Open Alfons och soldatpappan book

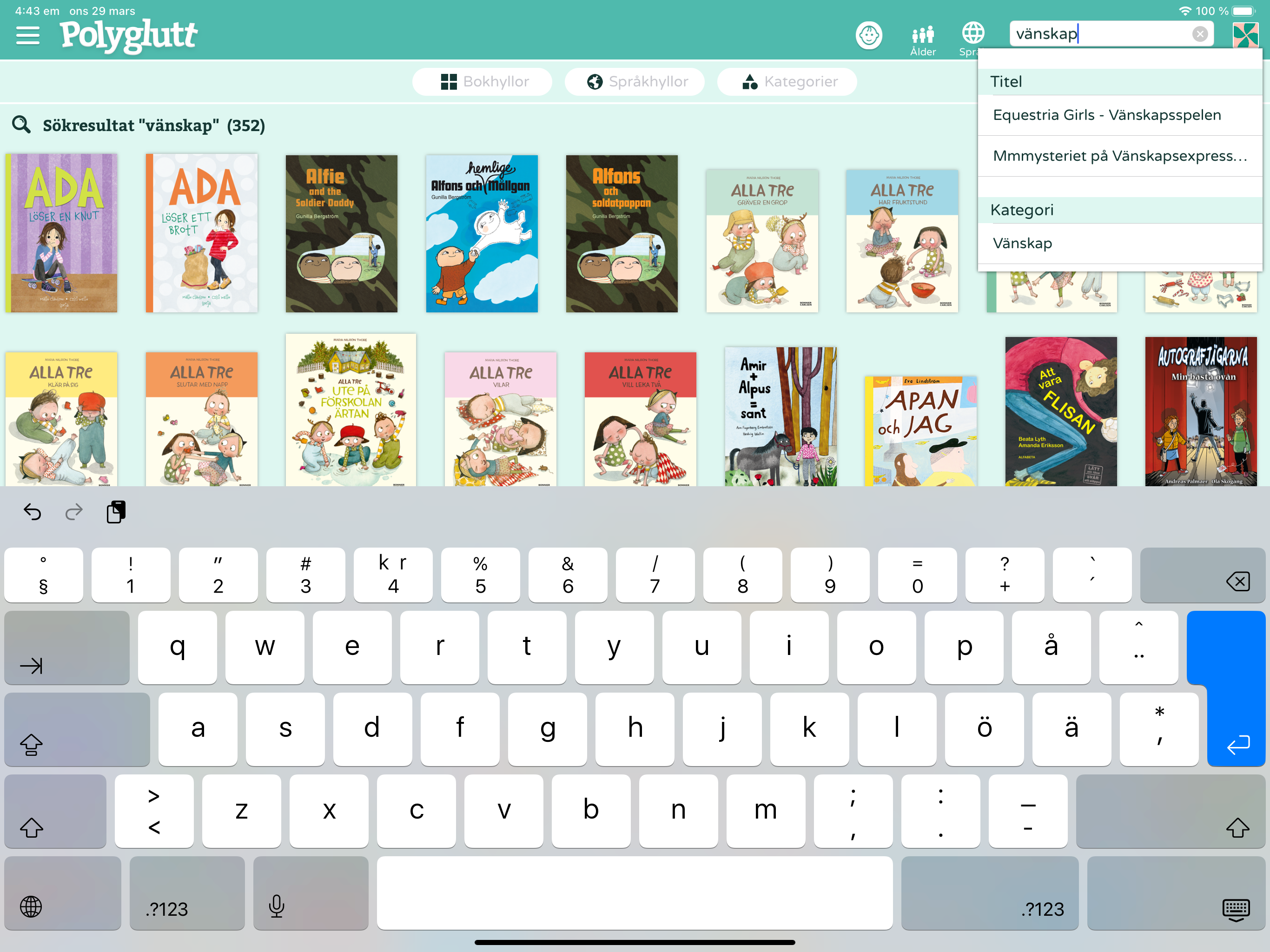click(x=622, y=234)
